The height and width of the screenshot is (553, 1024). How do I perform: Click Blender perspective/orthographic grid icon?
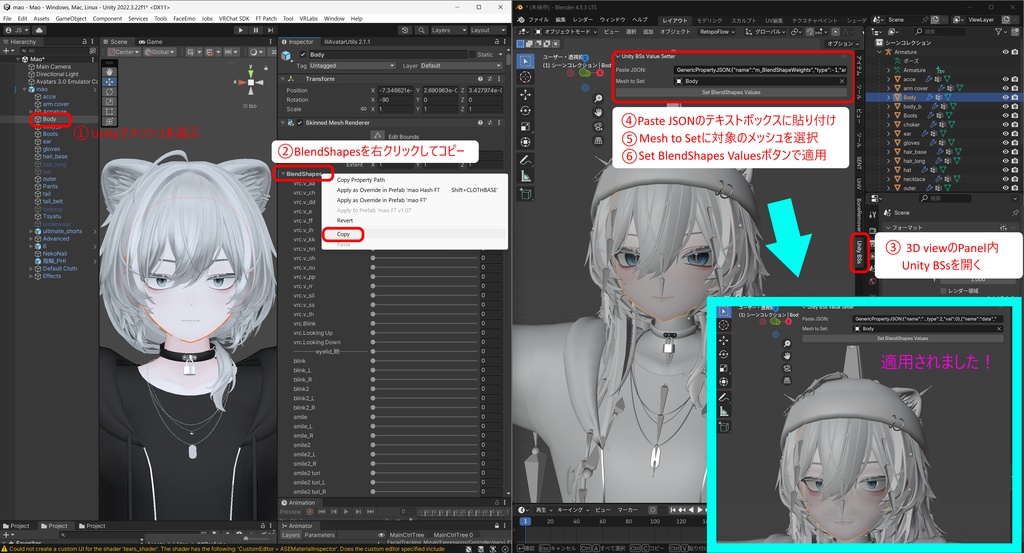(x=598, y=141)
